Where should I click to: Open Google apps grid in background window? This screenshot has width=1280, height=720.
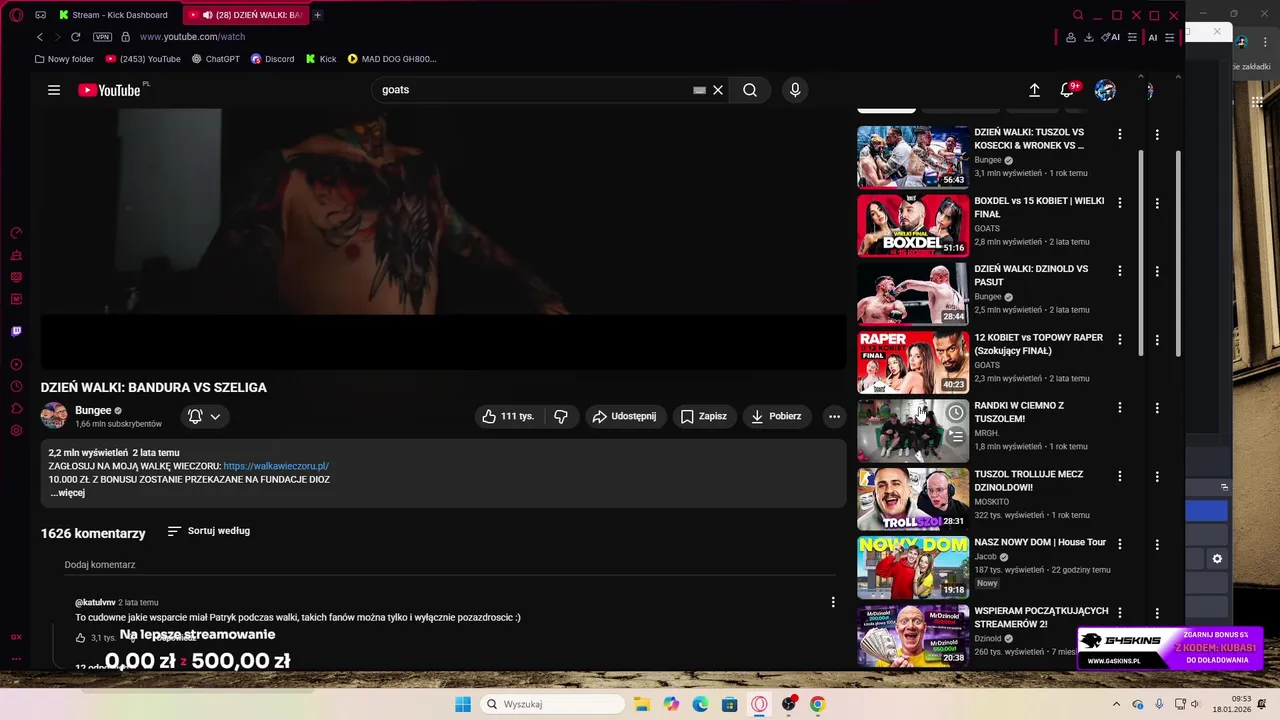pyautogui.click(x=1257, y=102)
